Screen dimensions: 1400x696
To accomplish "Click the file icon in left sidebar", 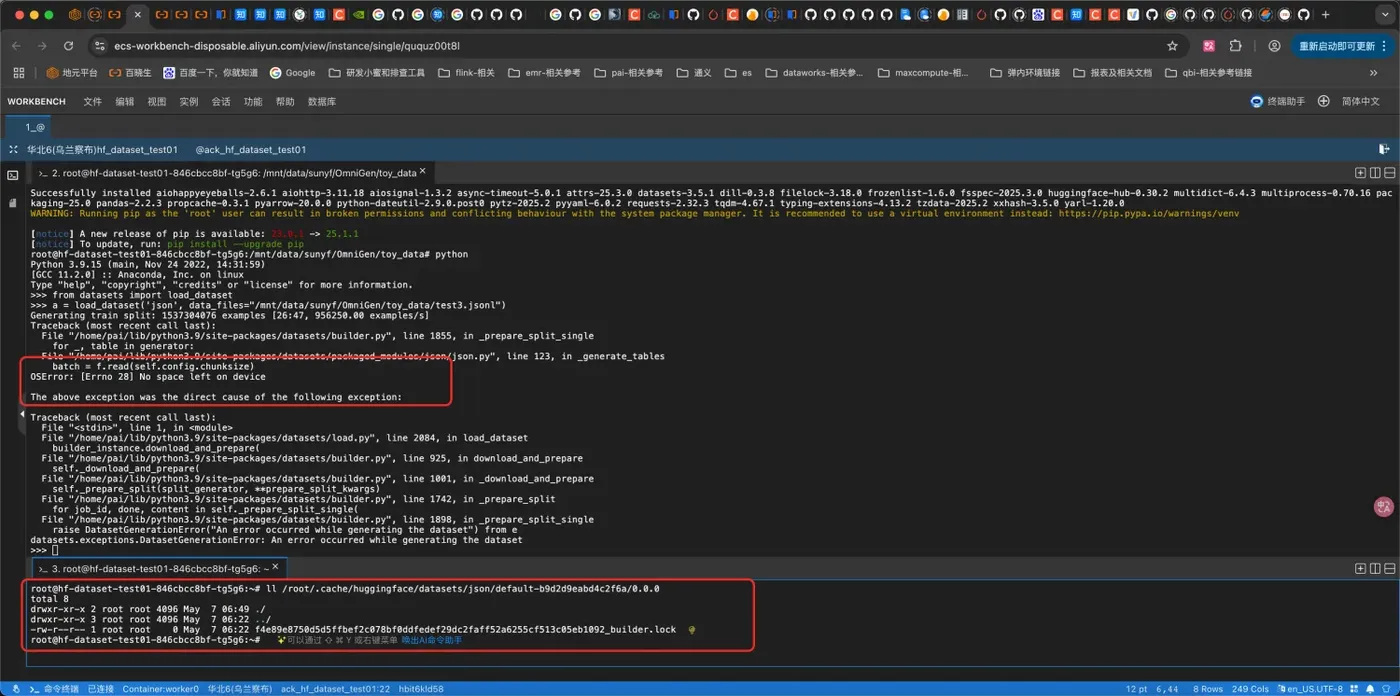I will [x=12, y=202].
